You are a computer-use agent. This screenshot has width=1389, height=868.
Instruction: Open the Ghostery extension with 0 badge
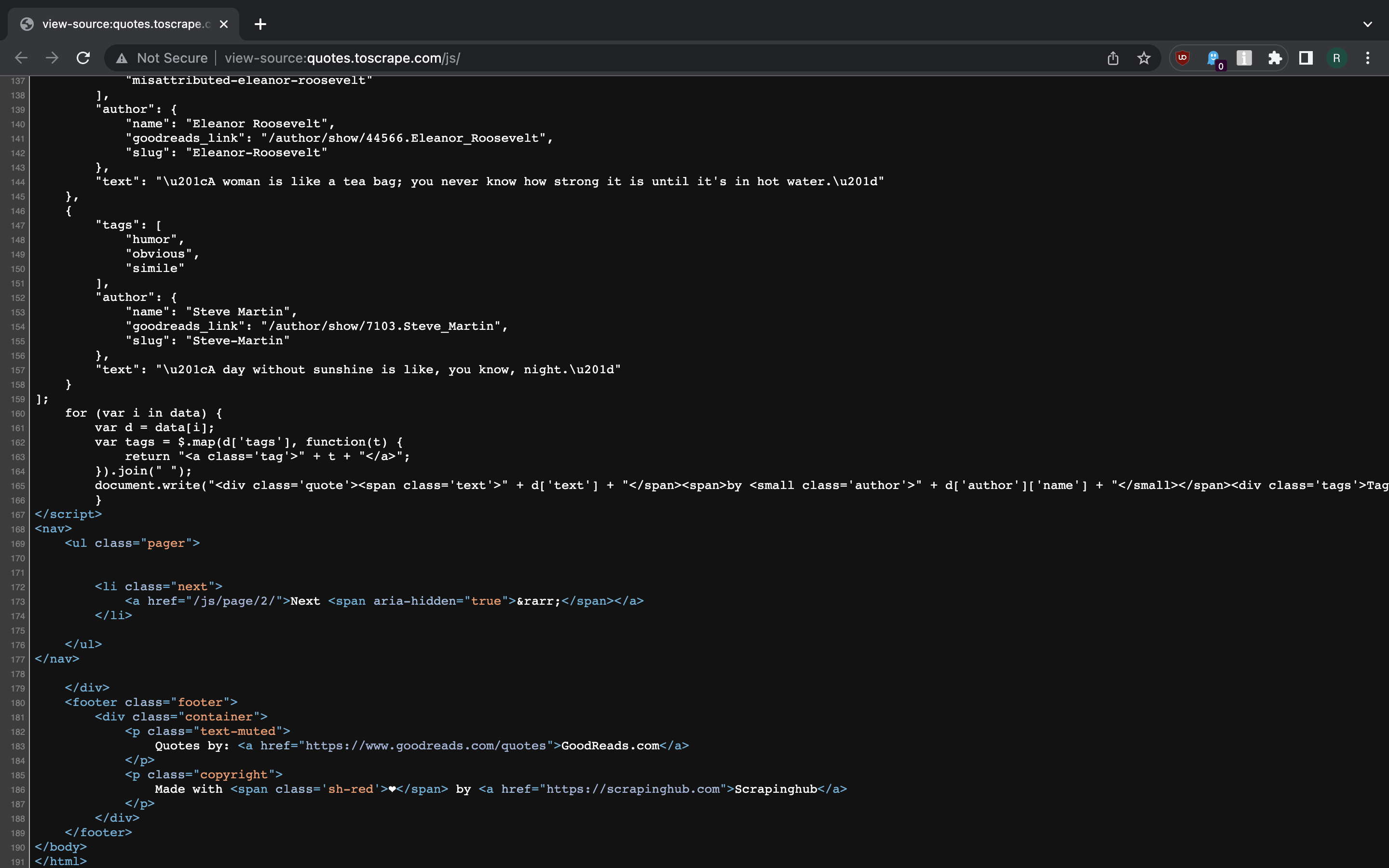point(1213,59)
